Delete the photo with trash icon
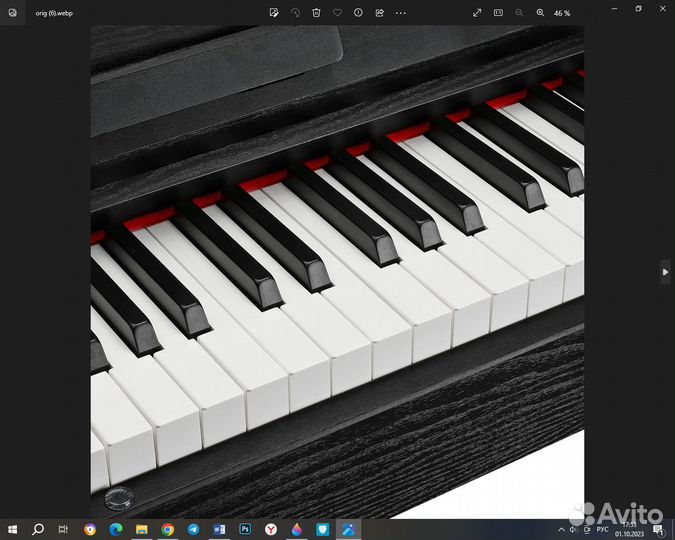This screenshot has width=675, height=540. pyautogui.click(x=316, y=13)
